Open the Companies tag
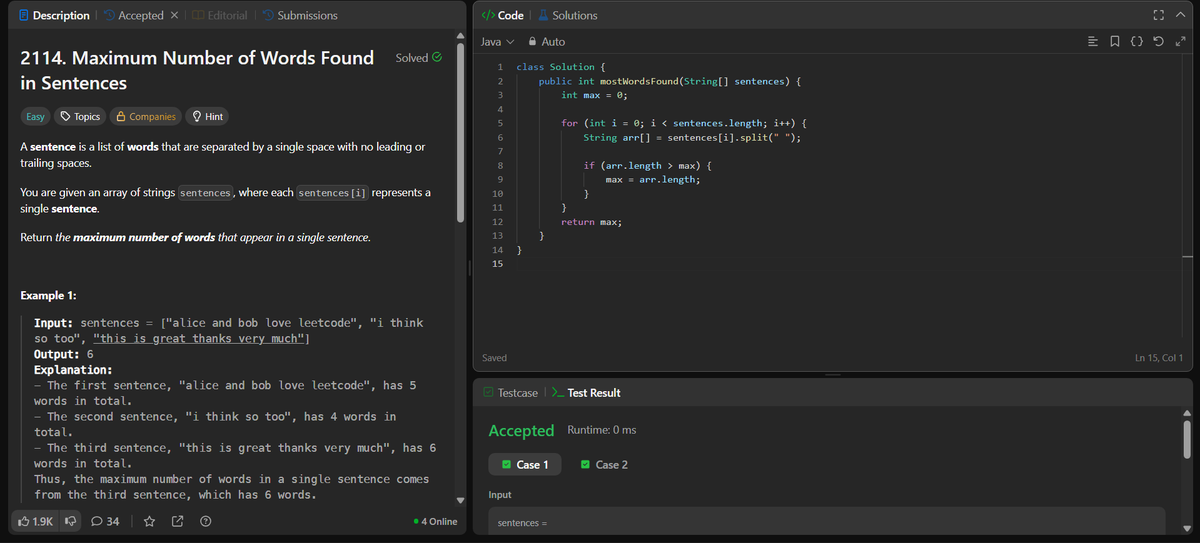The image size is (1200, 543). (x=146, y=117)
